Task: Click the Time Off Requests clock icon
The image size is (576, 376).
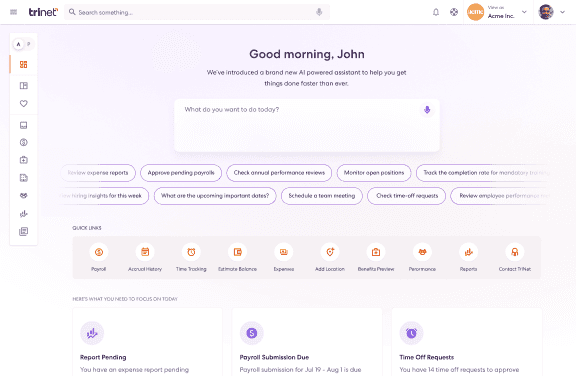Action: click(411, 333)
